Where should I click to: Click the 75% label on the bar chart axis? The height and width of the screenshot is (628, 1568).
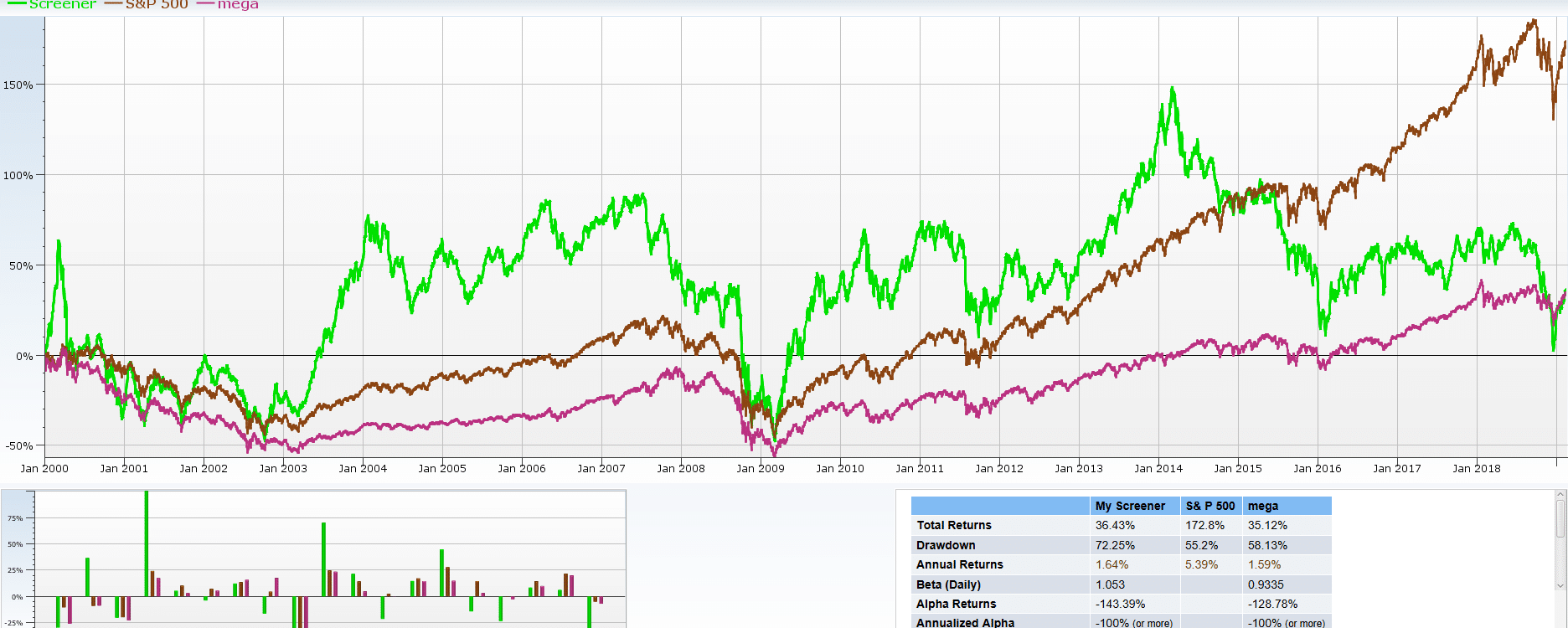click(x=15, y=518)
